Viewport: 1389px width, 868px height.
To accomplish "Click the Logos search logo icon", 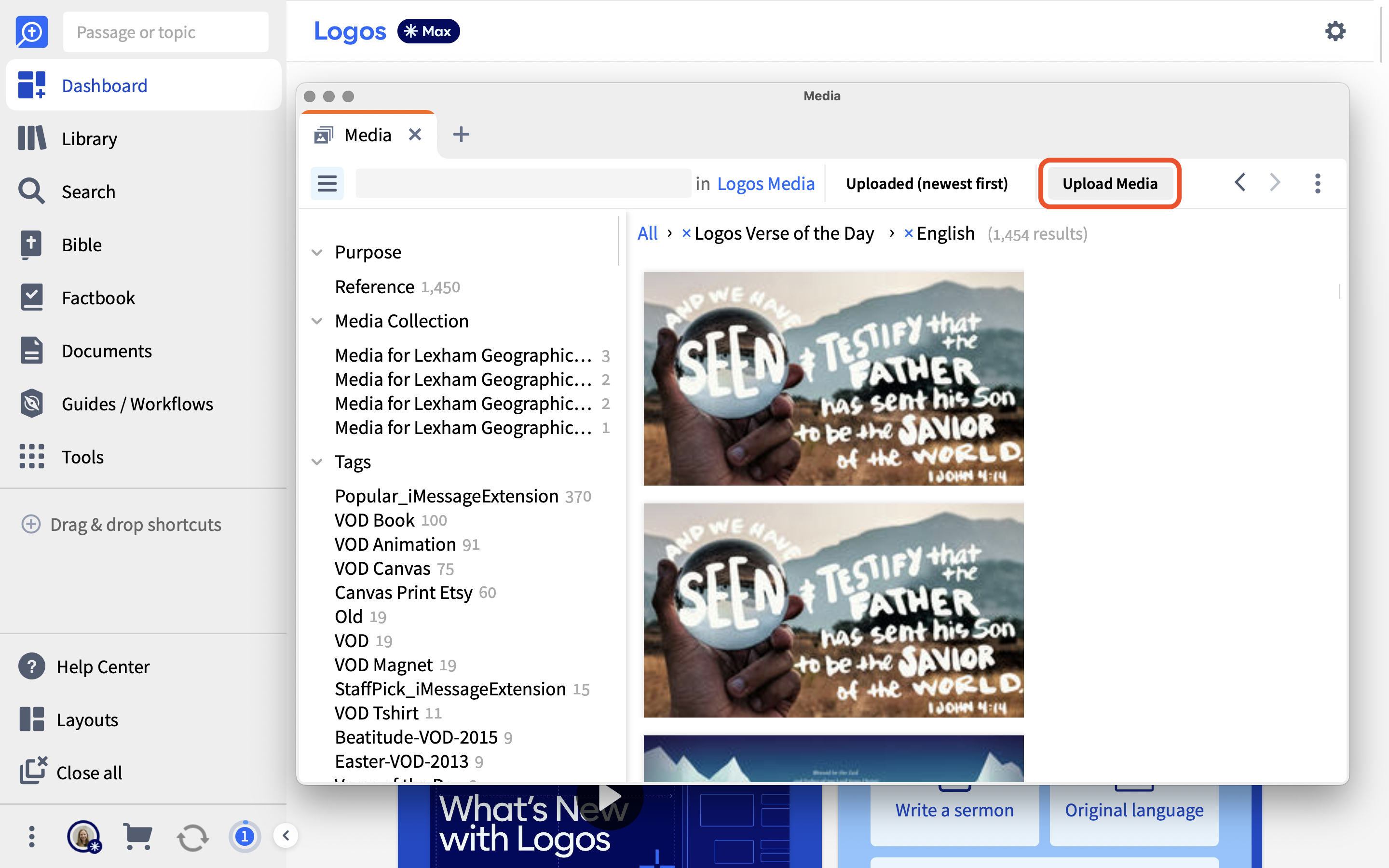I will [x=31, y=31].
